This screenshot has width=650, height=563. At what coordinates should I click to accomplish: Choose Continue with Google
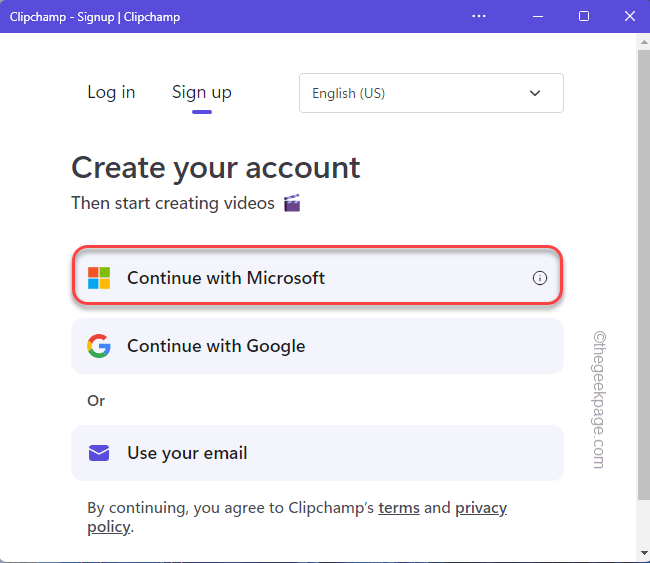pyautogui.click(x=318, y=346)
